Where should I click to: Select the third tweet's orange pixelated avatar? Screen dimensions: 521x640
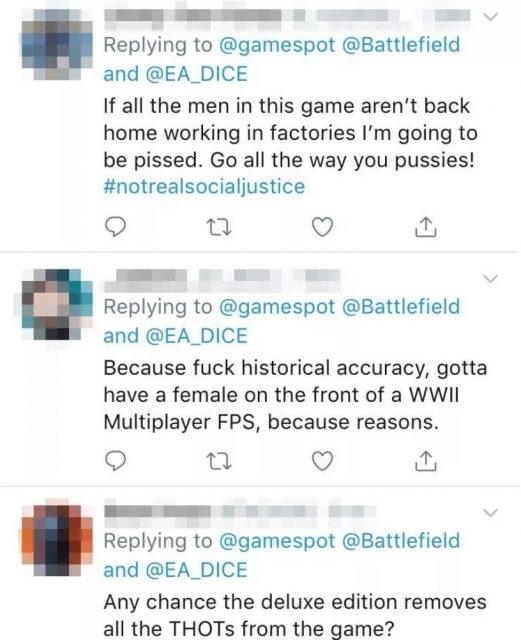click(57, 540)
